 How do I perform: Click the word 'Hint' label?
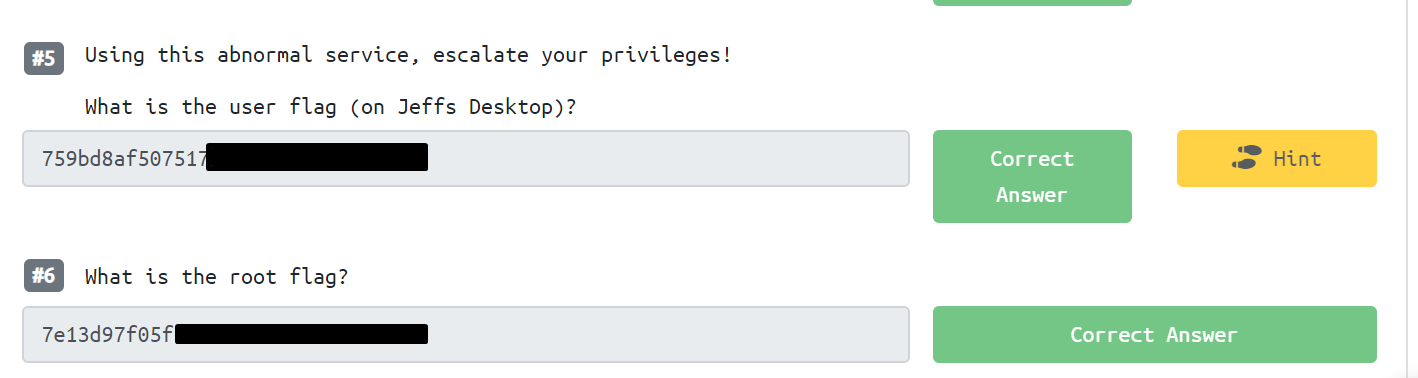pos(1297,159)
